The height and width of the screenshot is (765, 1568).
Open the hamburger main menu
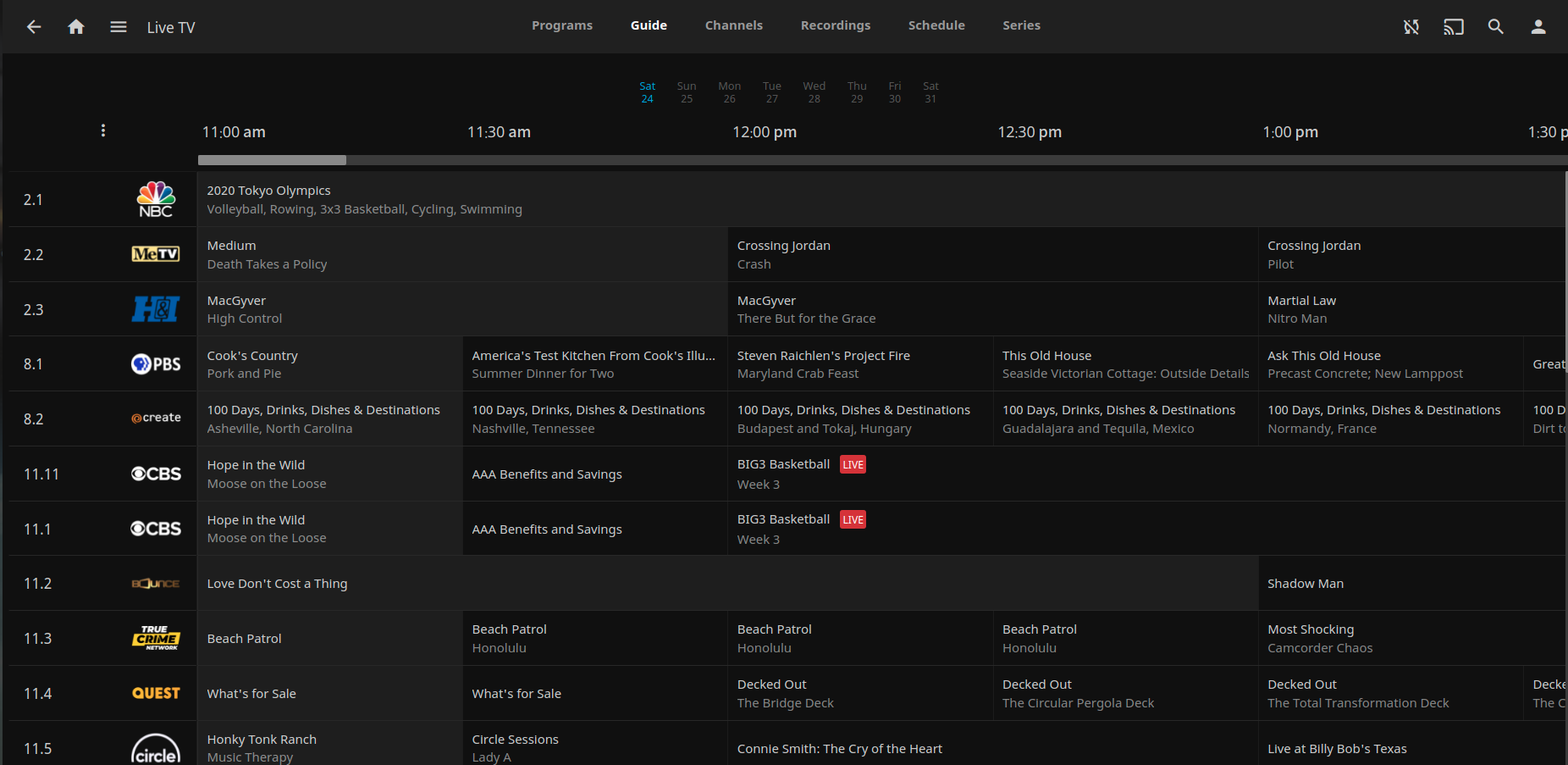119,27
